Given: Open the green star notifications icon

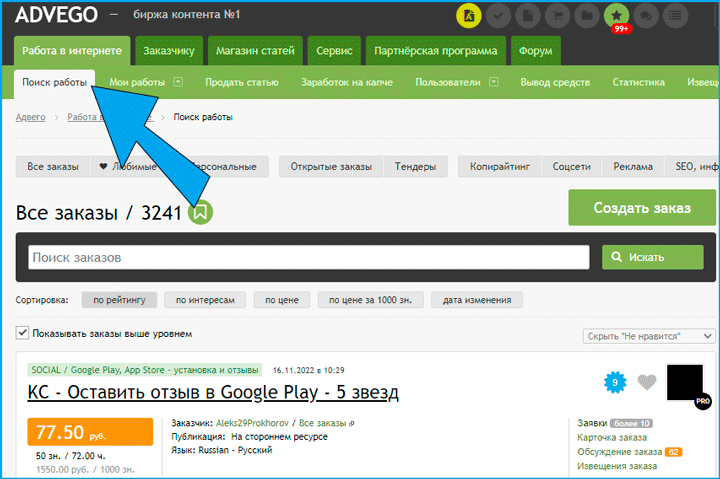Looking at the screenshot, I should [x=617, y=16].
